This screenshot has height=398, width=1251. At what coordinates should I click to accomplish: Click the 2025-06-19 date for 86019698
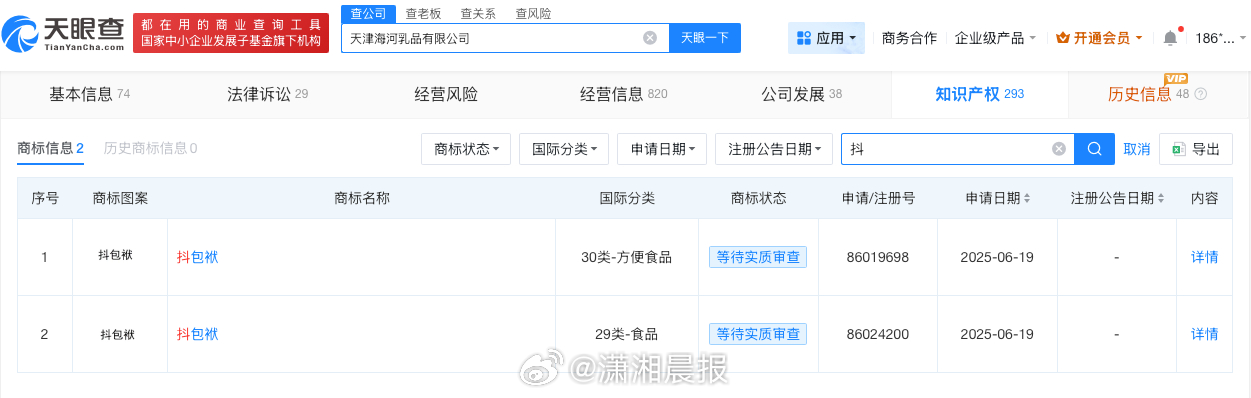pos(997,257)
